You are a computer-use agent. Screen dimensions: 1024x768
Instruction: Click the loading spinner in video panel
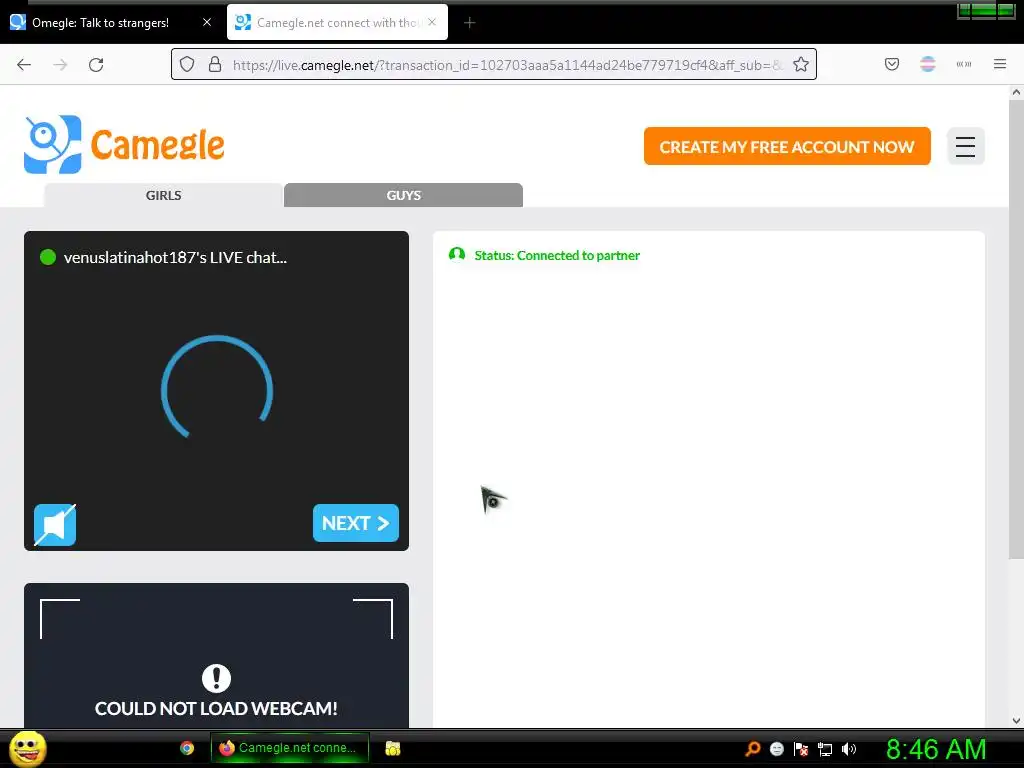pos(217,387)
